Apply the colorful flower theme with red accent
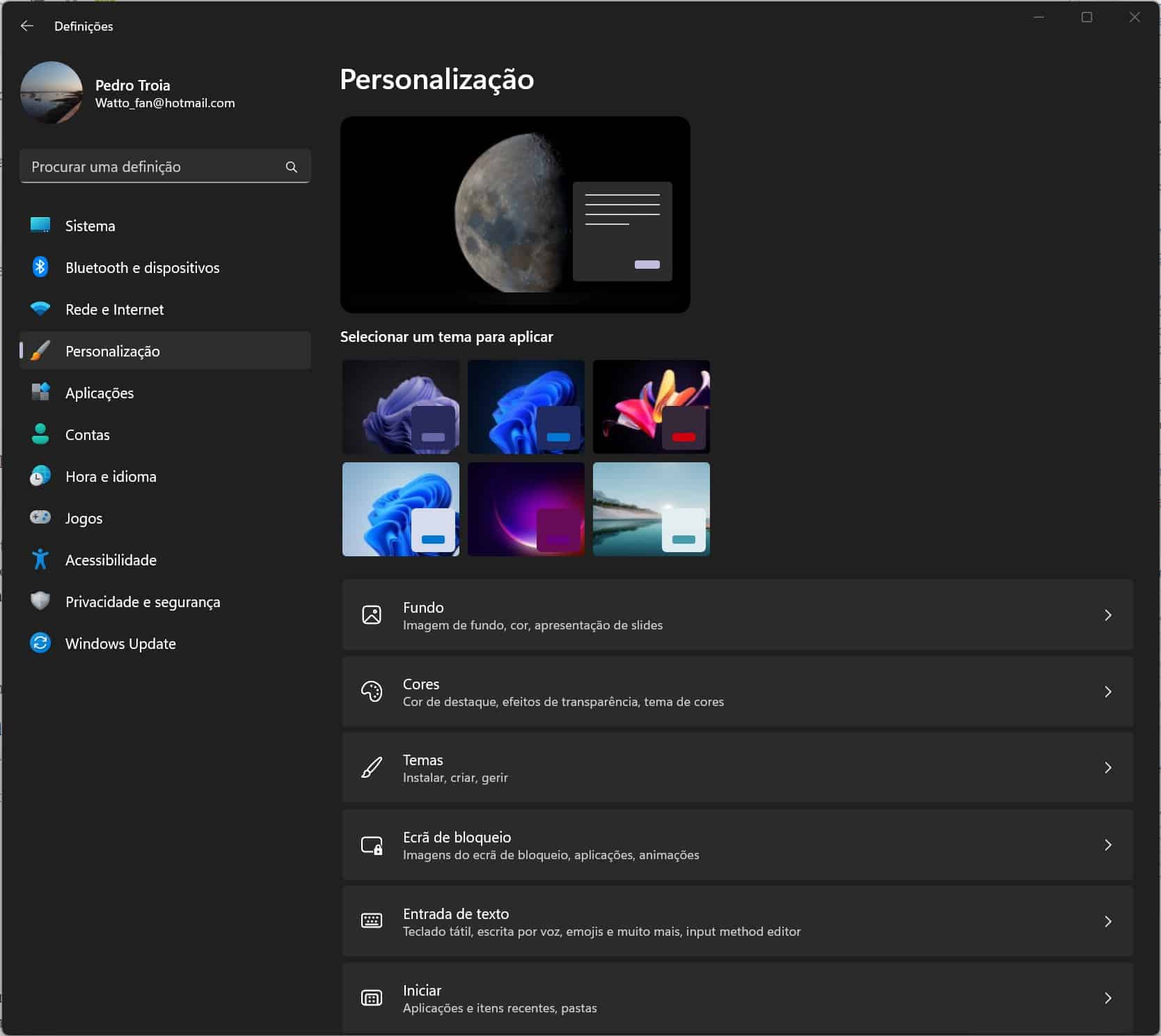 point(651,407)
